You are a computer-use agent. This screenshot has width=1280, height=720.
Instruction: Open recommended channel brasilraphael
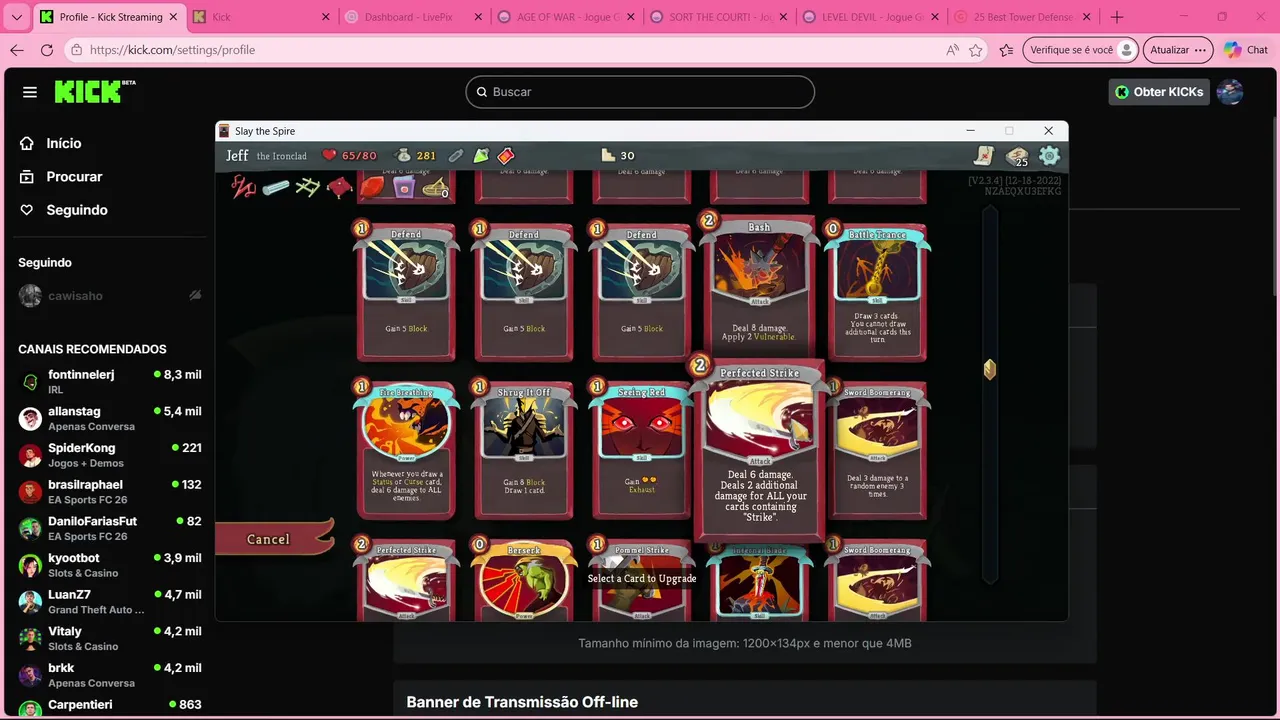click(110, 492)
